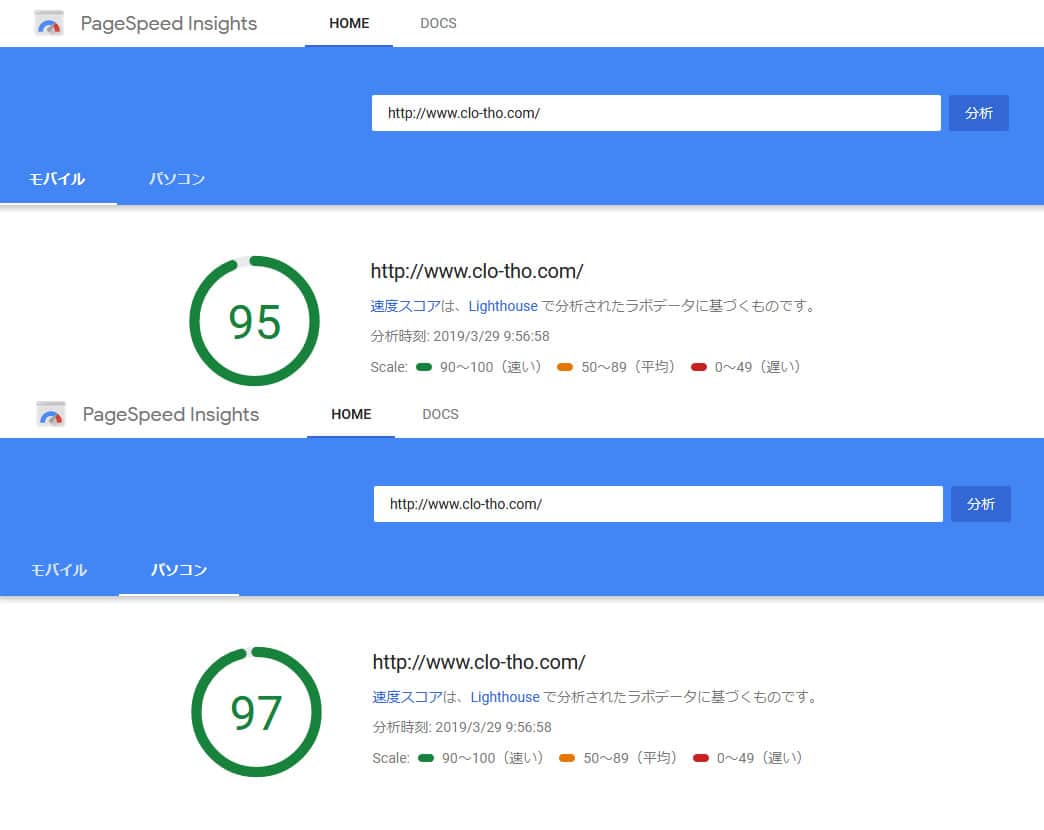1044x830 pixels.
Task: Click the score 95 circular gauge
Action: 254,321
